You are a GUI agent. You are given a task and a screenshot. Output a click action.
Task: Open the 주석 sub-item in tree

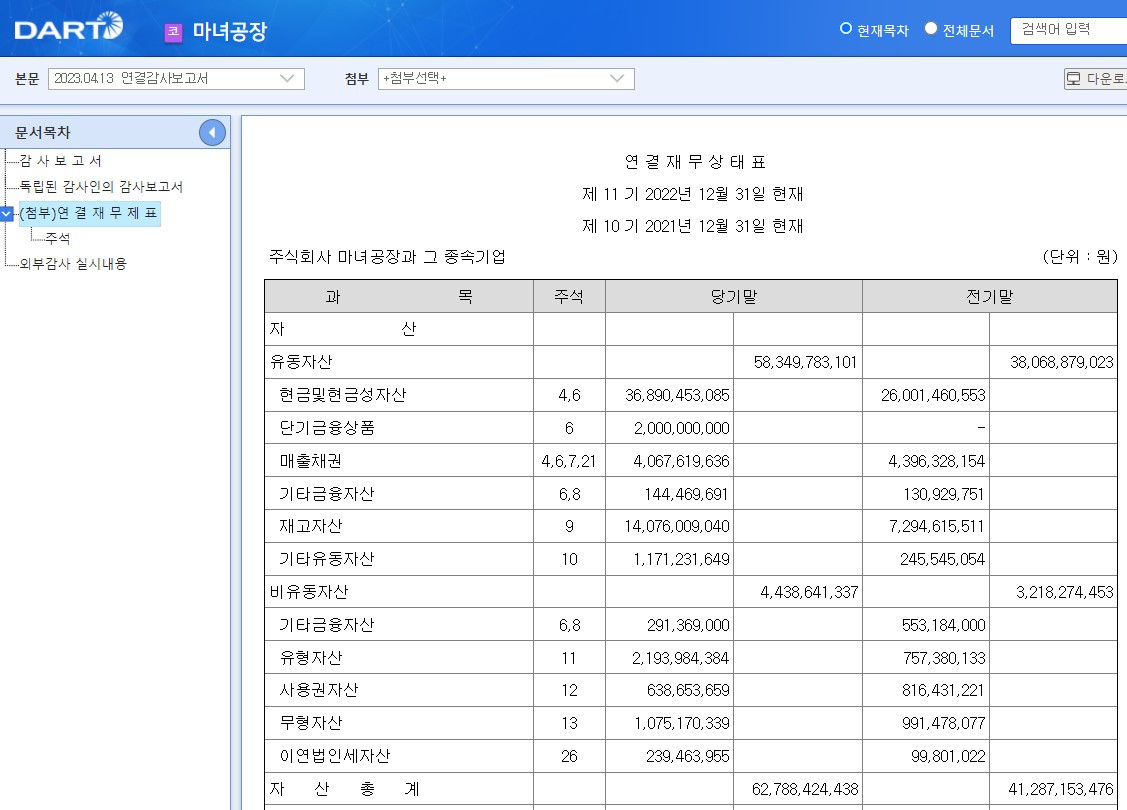pos(58,238)
